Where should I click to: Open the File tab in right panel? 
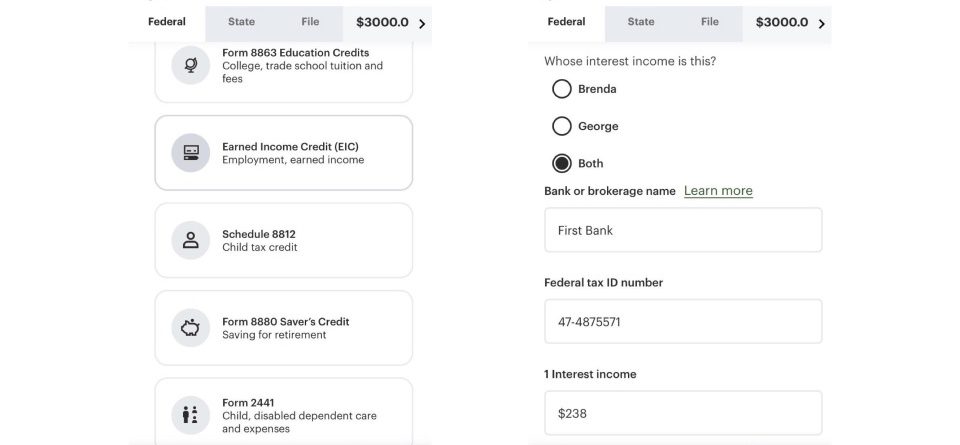pos(710,22)
